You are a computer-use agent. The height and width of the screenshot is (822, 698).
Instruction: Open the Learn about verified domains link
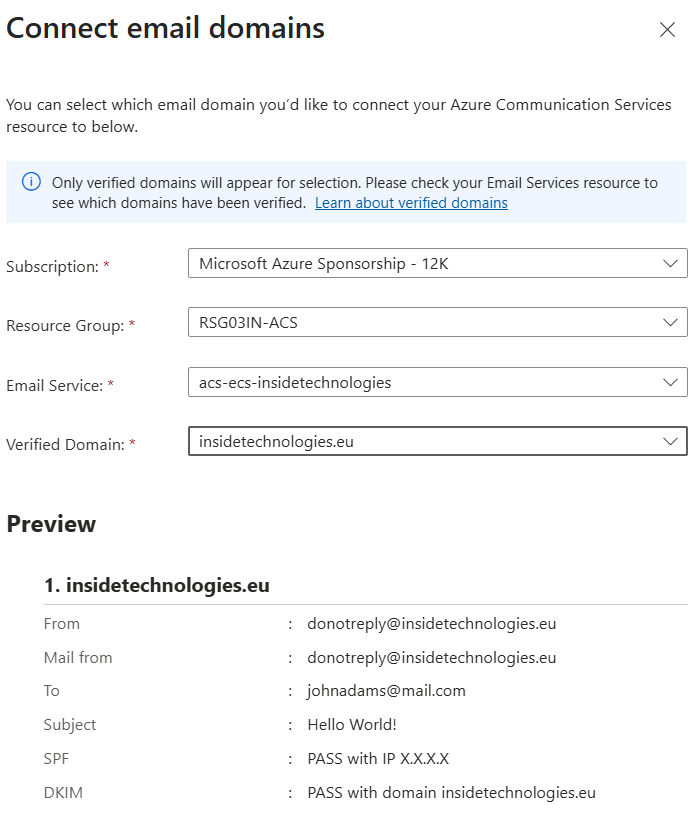(x=411, y=203)
